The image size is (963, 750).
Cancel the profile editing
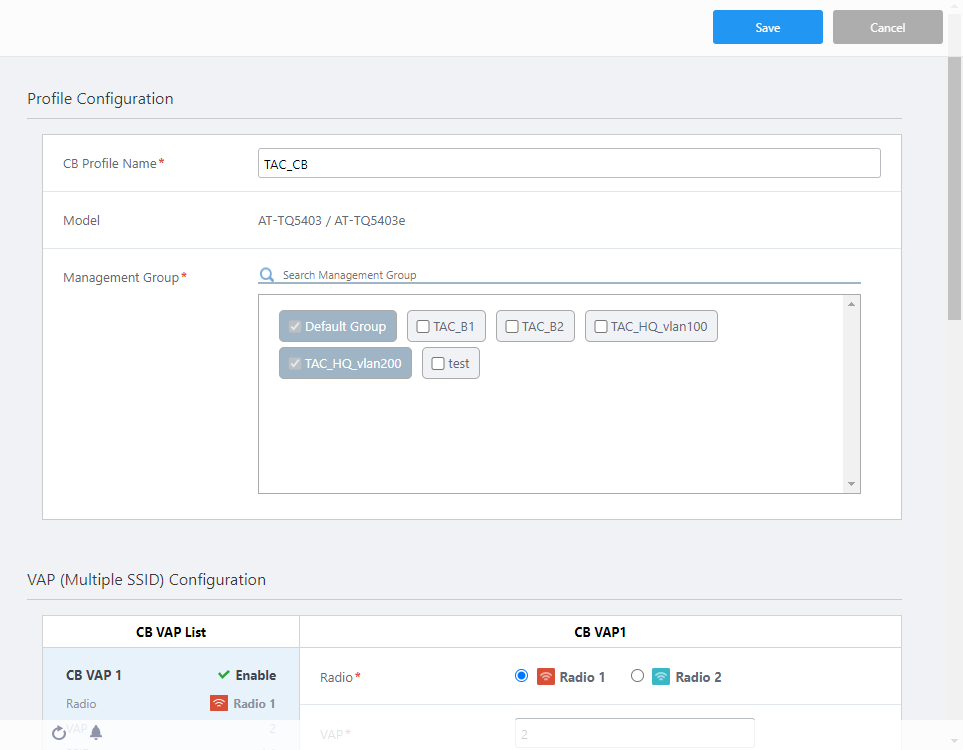(887, 27)
